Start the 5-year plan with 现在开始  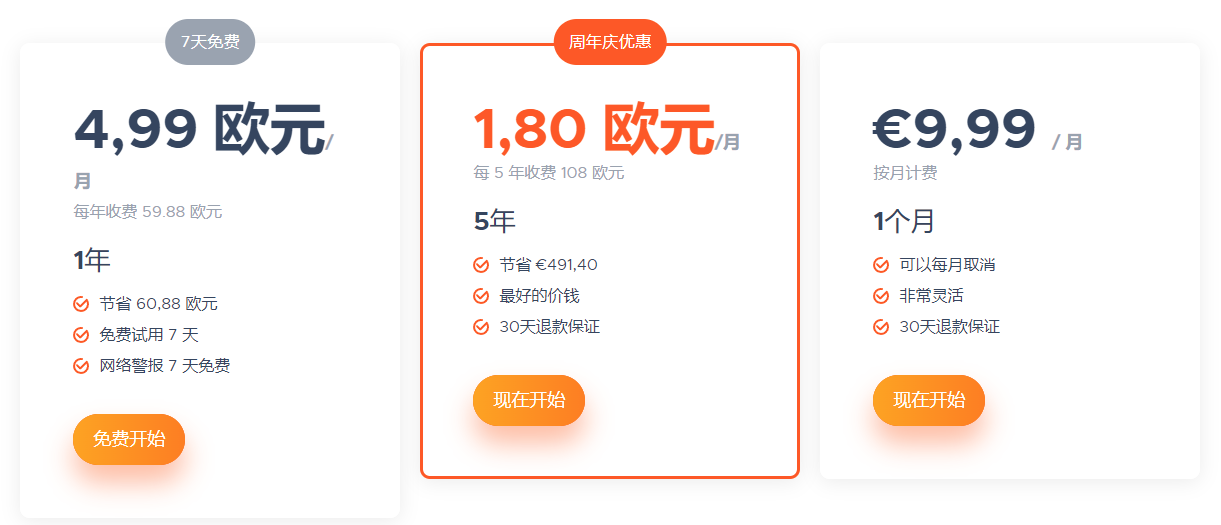tap(529, 400)
